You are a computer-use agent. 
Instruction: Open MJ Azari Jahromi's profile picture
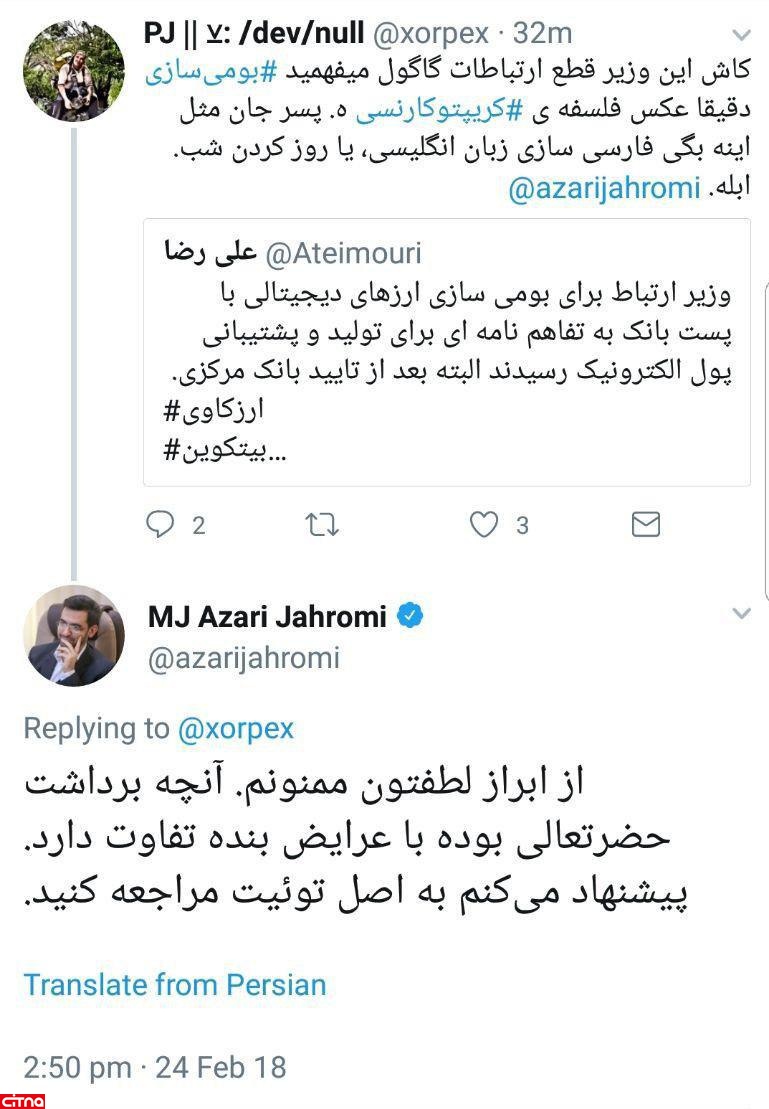[x=74, y=635]
